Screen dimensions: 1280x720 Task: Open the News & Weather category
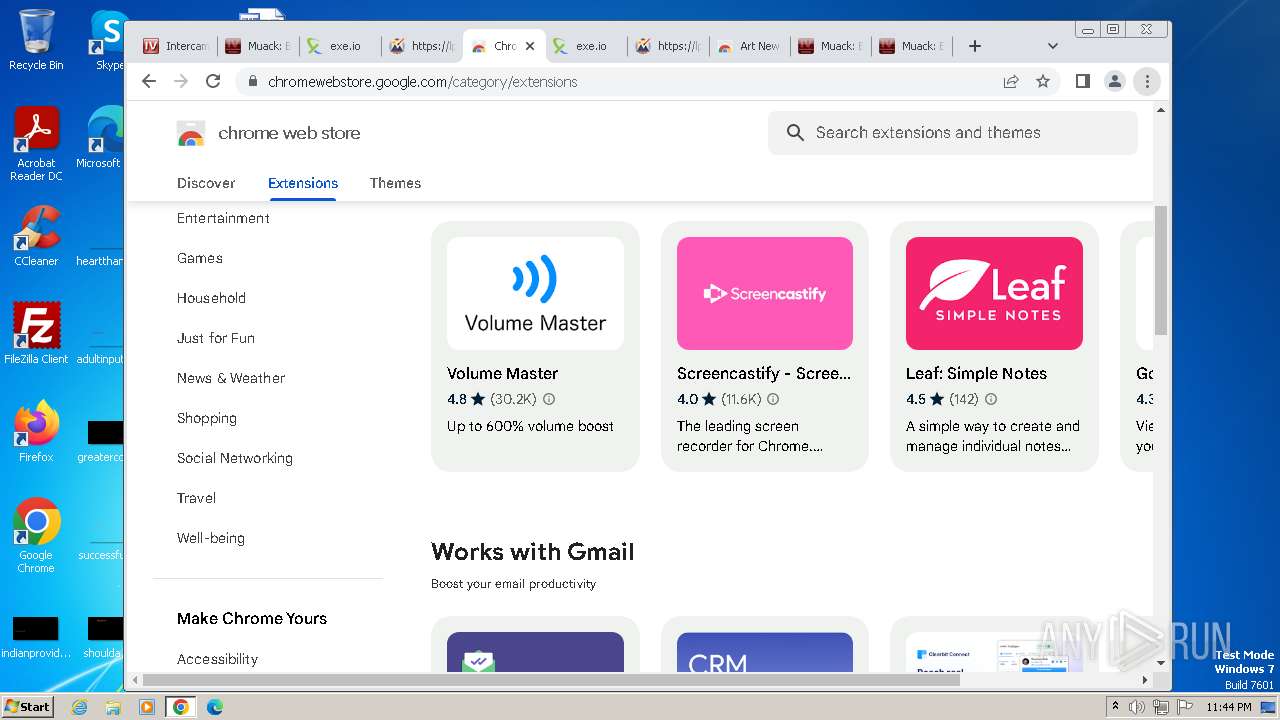click(x=231, y=378)
